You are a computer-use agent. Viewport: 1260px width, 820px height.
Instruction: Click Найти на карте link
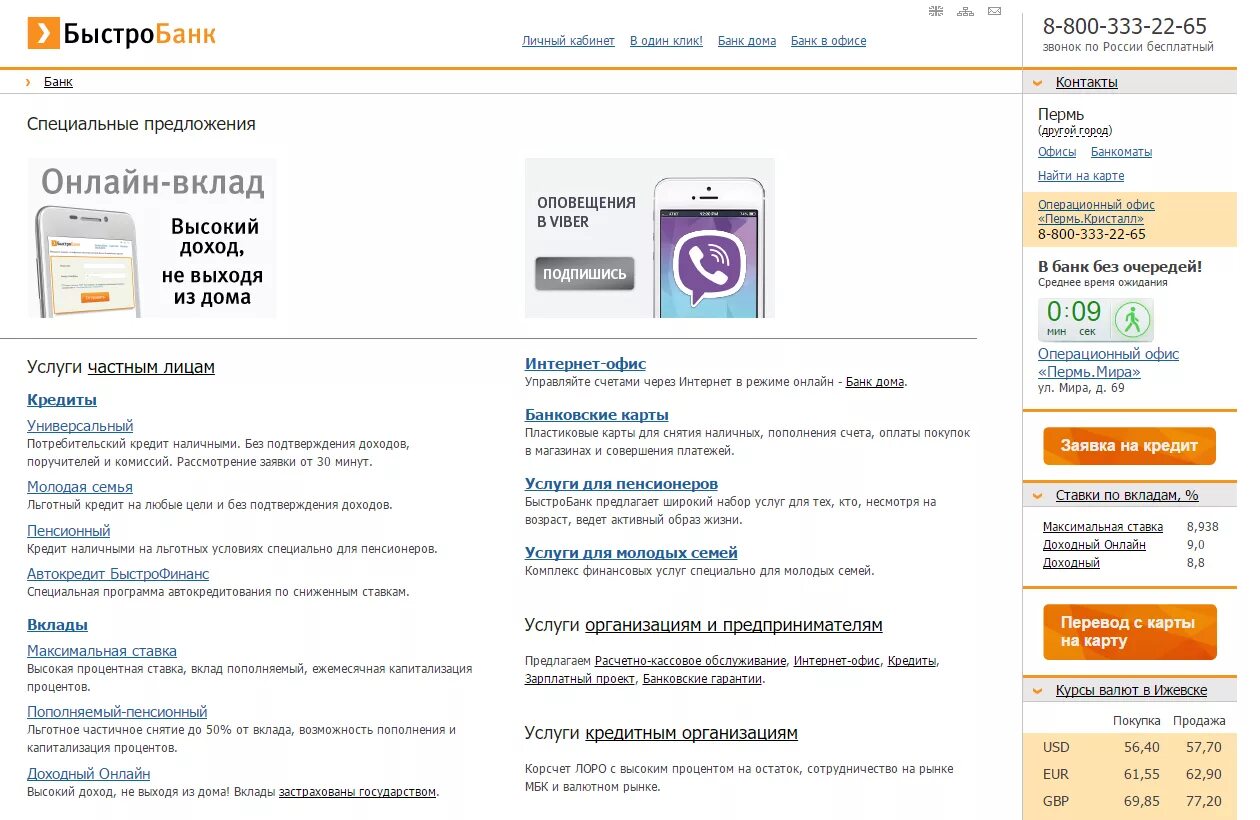(x=1081, y=176)
